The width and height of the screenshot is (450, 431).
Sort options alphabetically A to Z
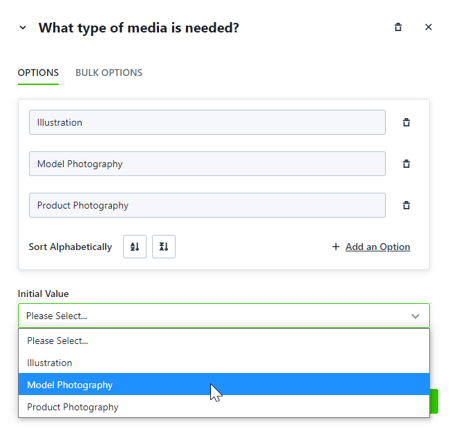(x=135, y=247)
